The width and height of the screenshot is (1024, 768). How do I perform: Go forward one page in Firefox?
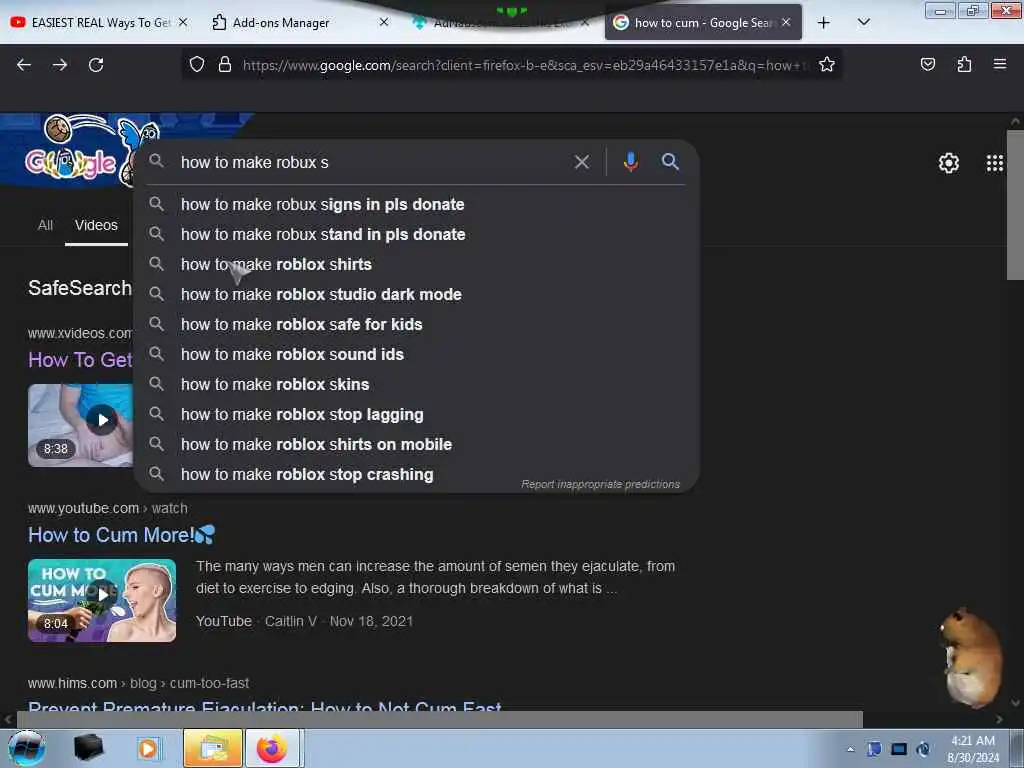[x=60, y=65]
